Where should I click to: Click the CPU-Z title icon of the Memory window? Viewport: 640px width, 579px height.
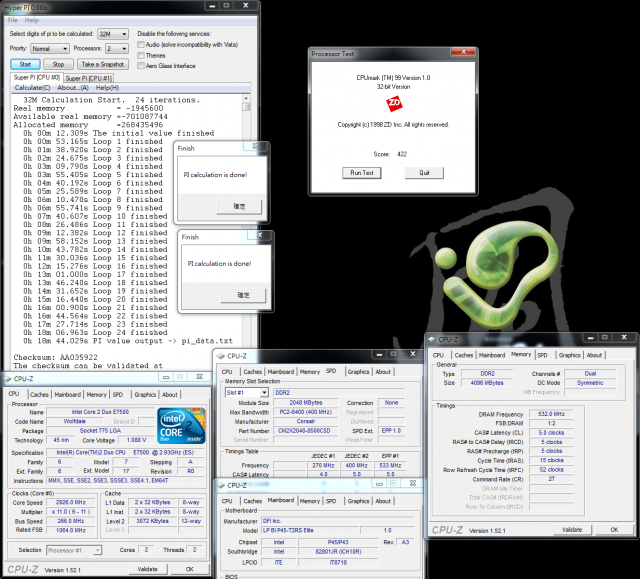432,339
